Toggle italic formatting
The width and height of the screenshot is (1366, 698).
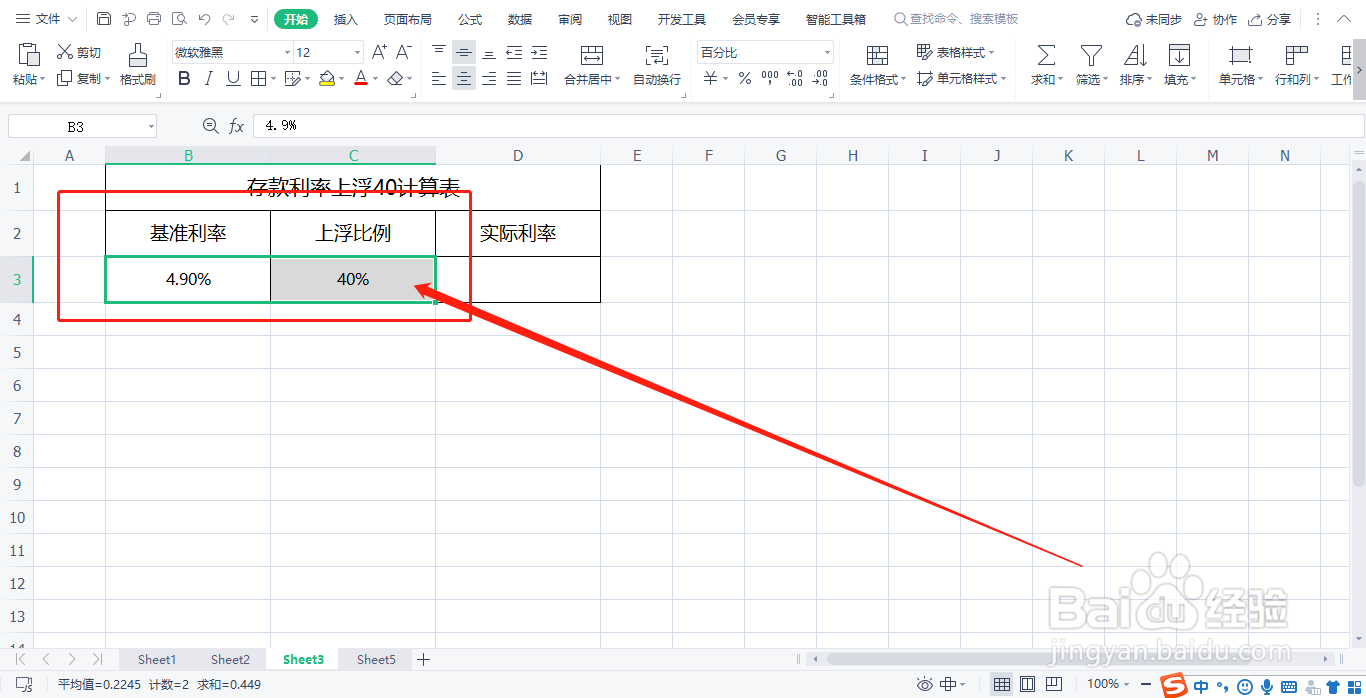point(207,78)
